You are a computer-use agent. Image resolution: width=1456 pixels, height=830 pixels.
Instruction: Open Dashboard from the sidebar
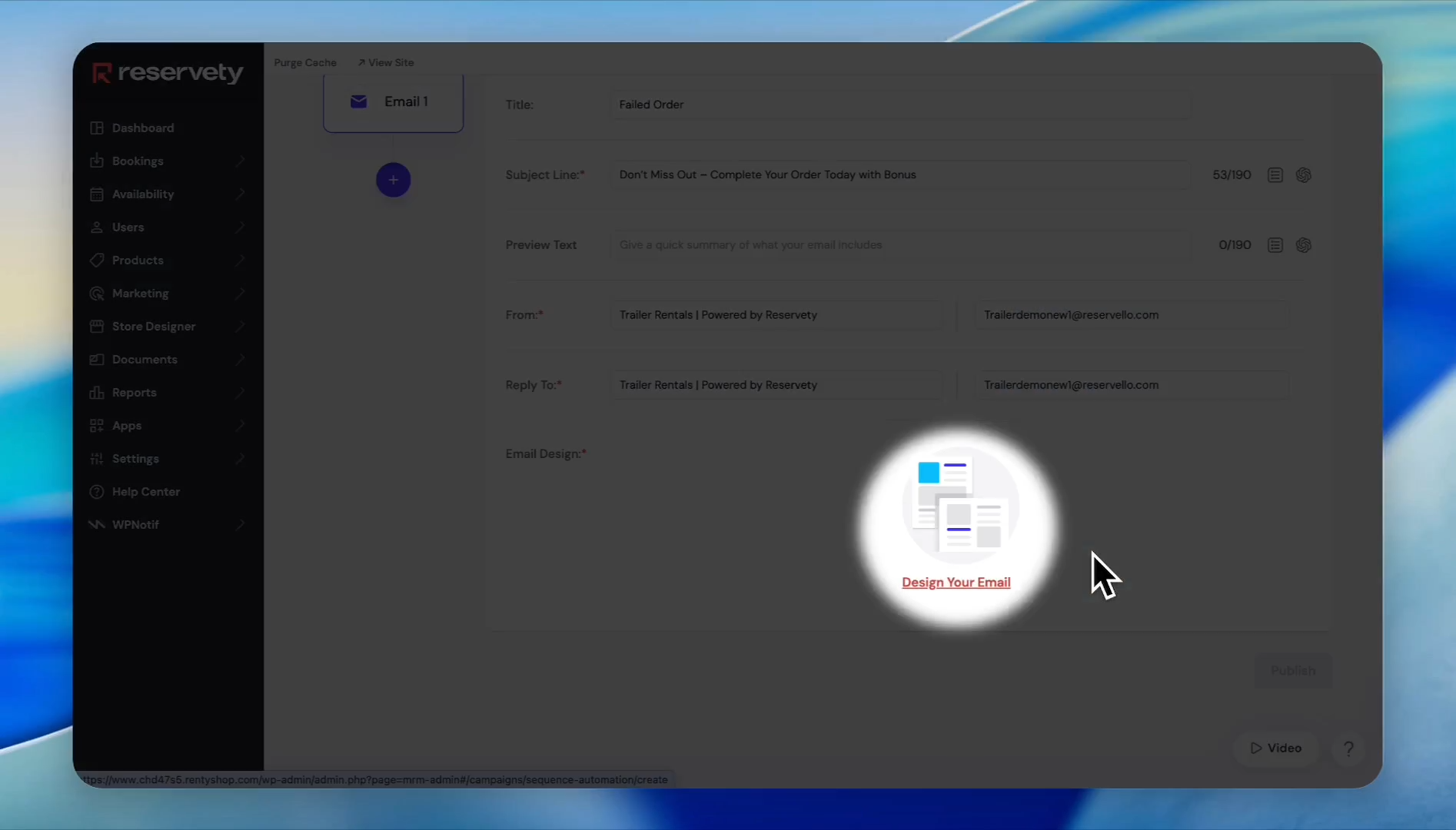tap(143, 128)
